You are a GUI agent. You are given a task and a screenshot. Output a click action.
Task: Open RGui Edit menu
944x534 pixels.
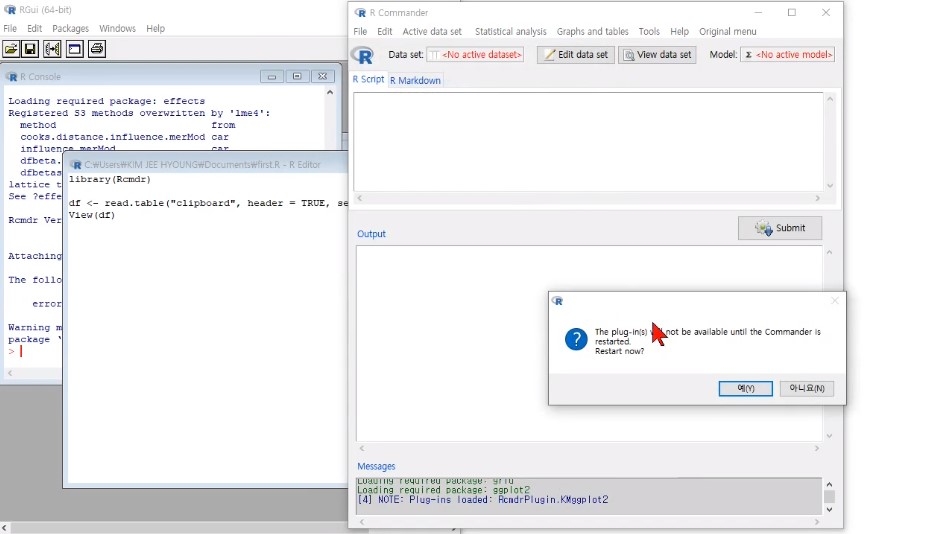[34, 28]
